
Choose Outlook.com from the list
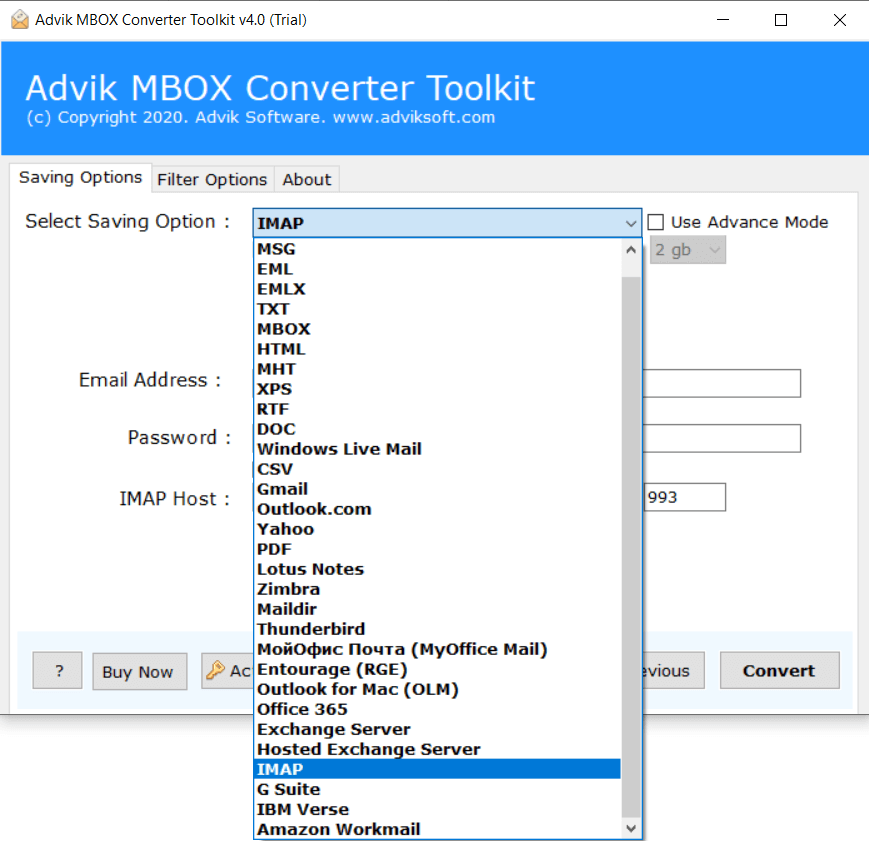[x=438, y=509]
